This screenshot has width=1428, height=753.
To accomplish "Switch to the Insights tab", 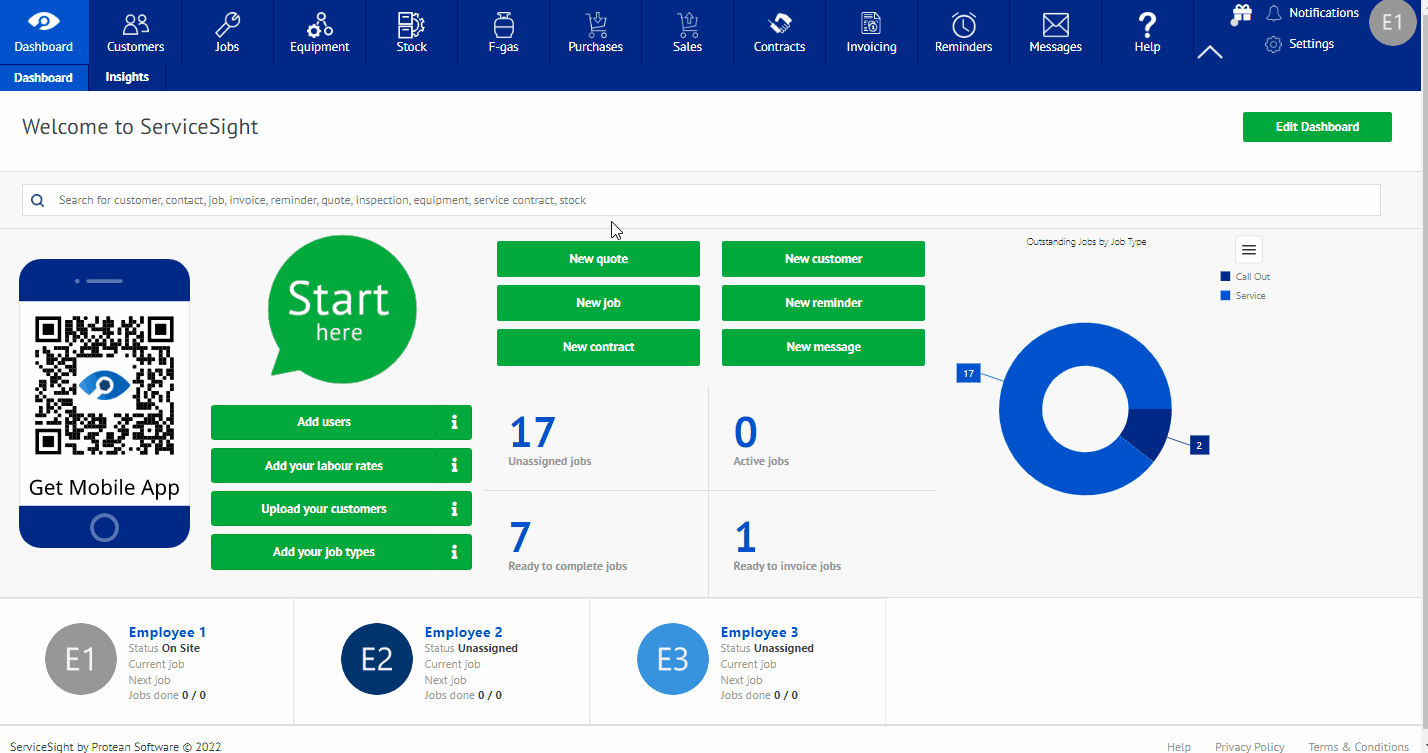I will tap(127, 77).
